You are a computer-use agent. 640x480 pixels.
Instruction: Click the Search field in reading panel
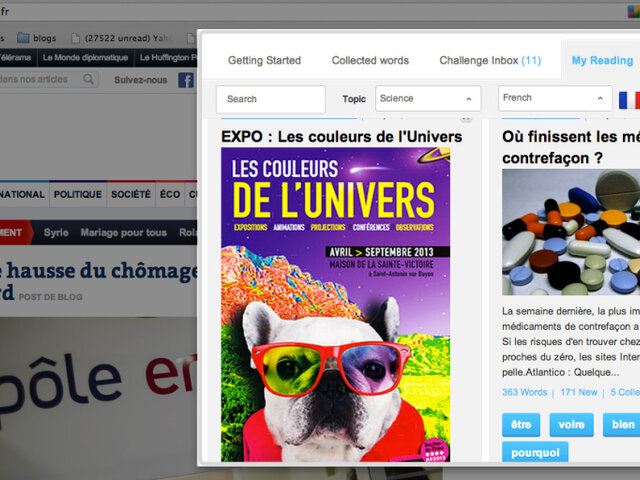coord(271,99)
